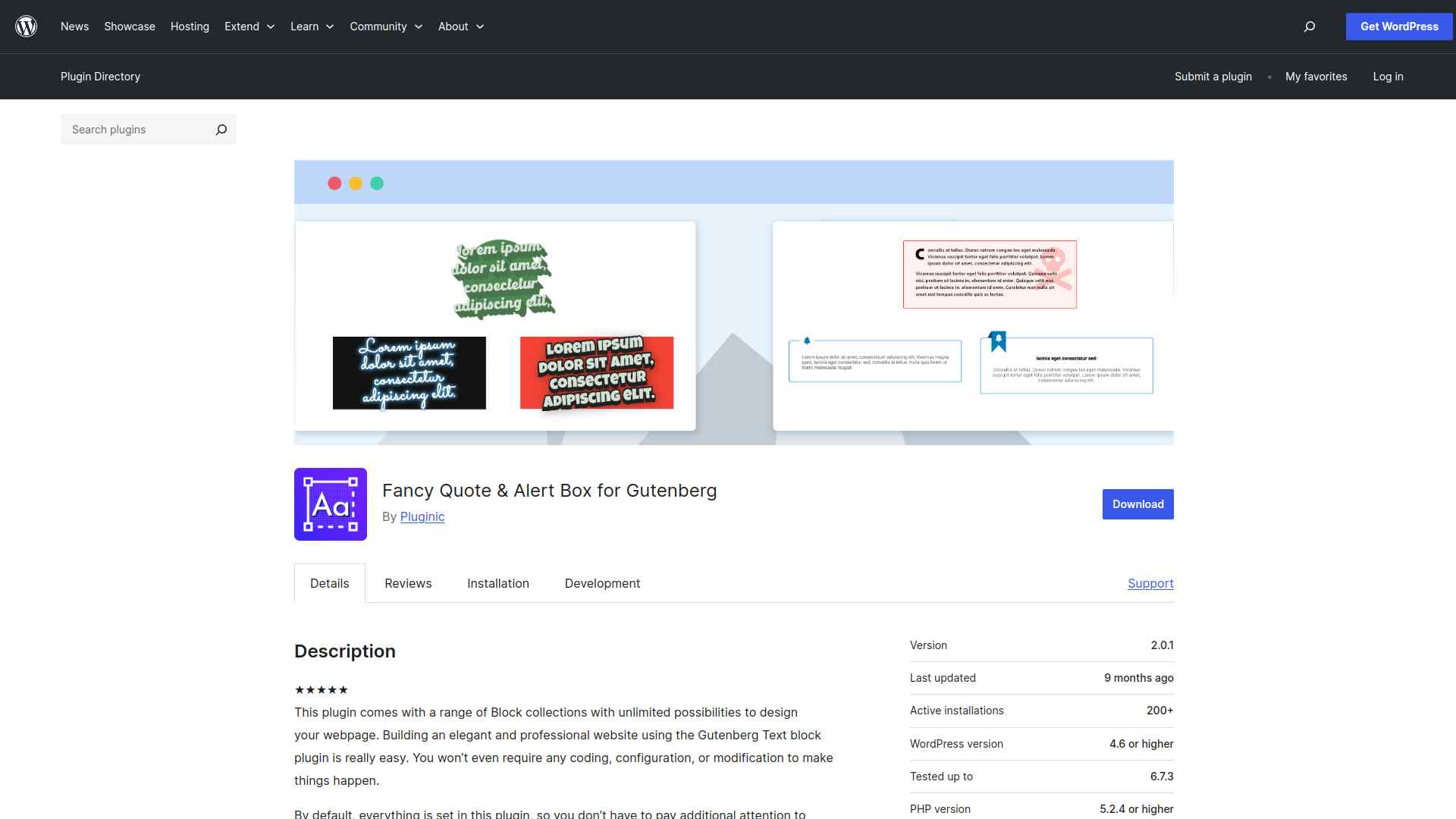Go to My favorites
This screenshot has height=819, width=1456.
(x=1316, y=77)
